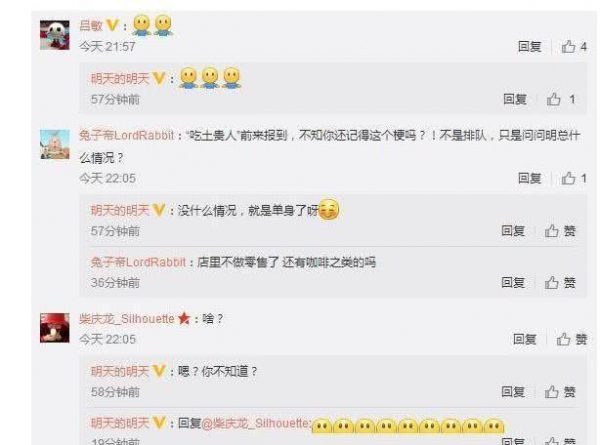
Task: Like the reply about 店里不做零售了
Action: click(x=560, y=283)
